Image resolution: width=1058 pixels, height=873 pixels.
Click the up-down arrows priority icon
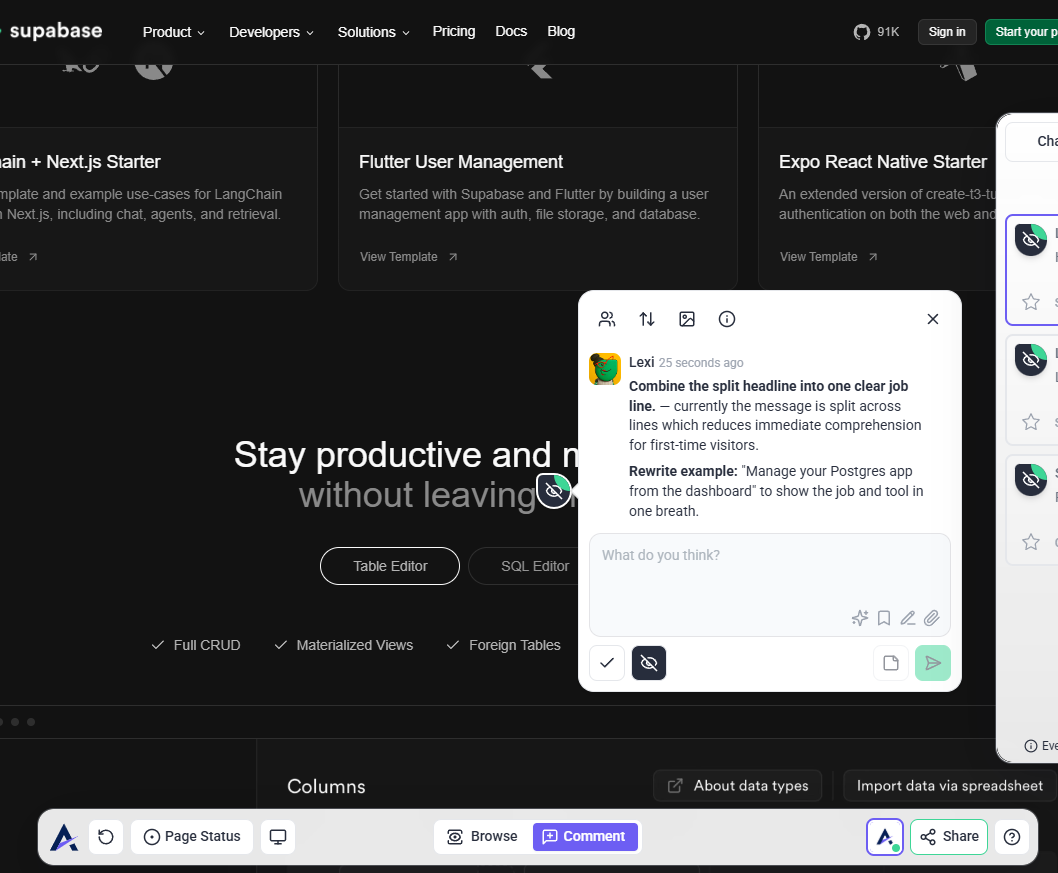[647, 319]
